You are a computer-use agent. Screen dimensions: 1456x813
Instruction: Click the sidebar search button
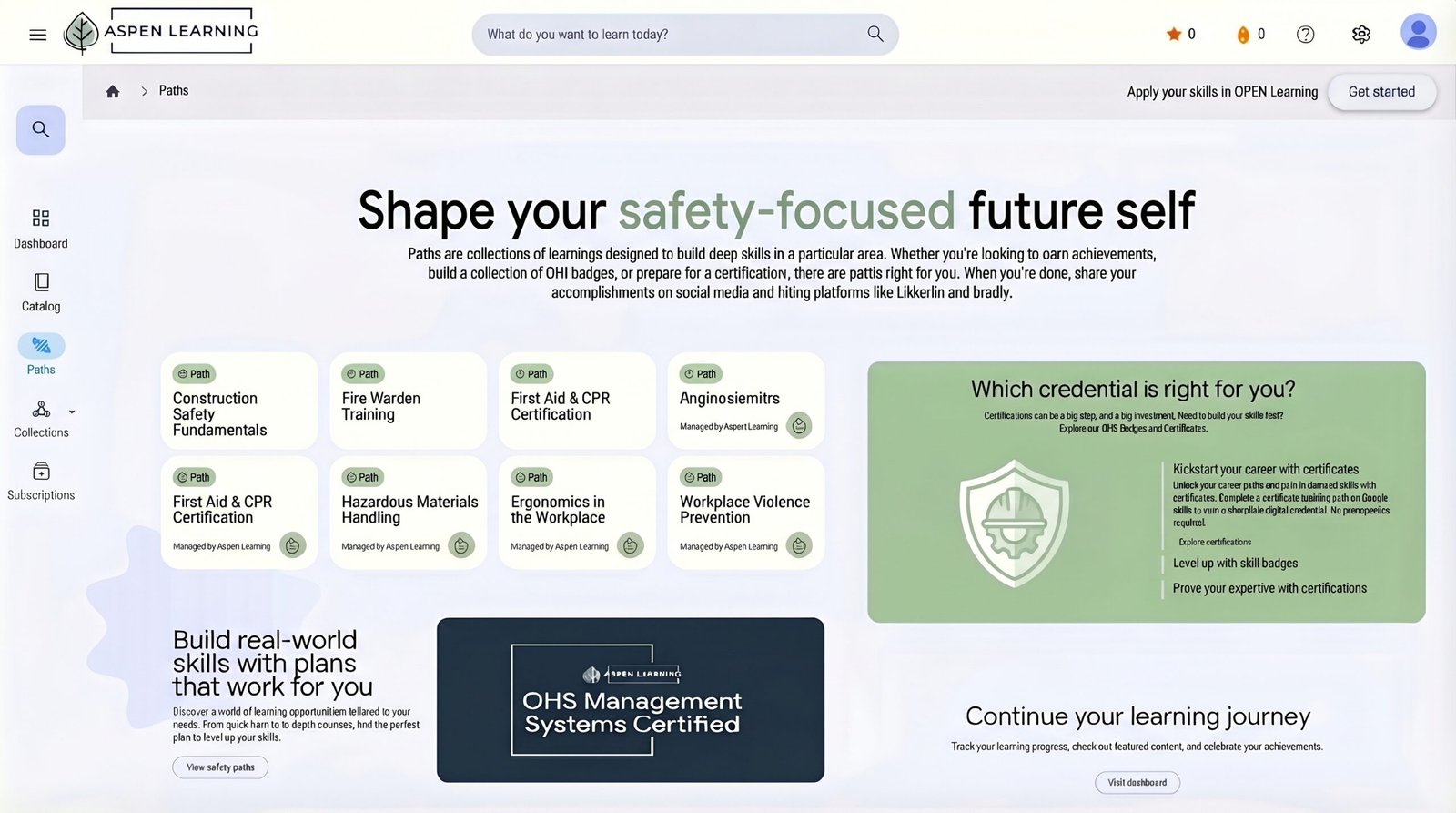(x=41, y=129)
